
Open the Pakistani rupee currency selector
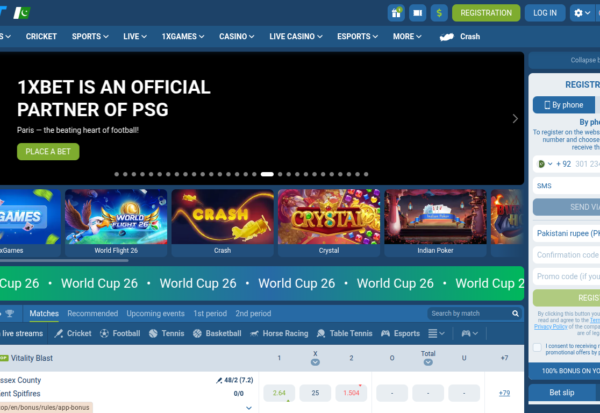click(x=566, y=233)
